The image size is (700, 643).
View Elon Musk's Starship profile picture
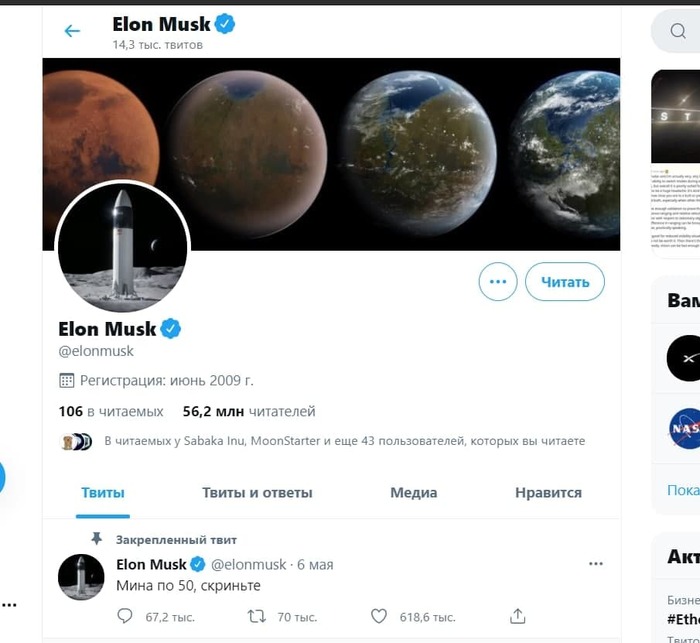tap(122, 247)
